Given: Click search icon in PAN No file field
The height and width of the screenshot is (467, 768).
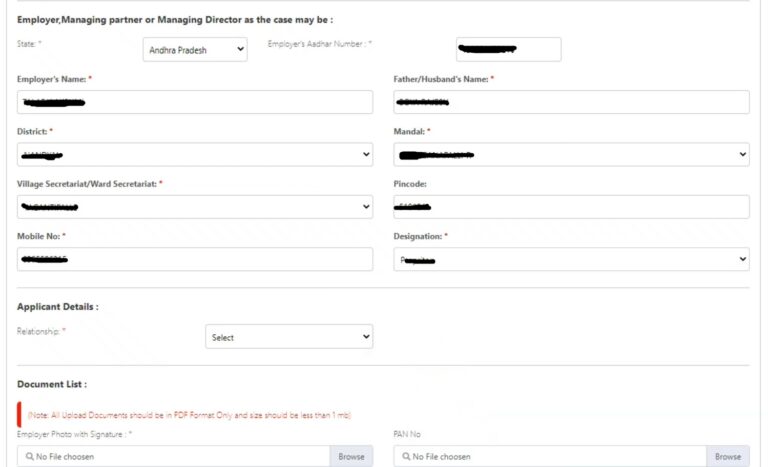Looking at the screenshot, I should 404,457.
